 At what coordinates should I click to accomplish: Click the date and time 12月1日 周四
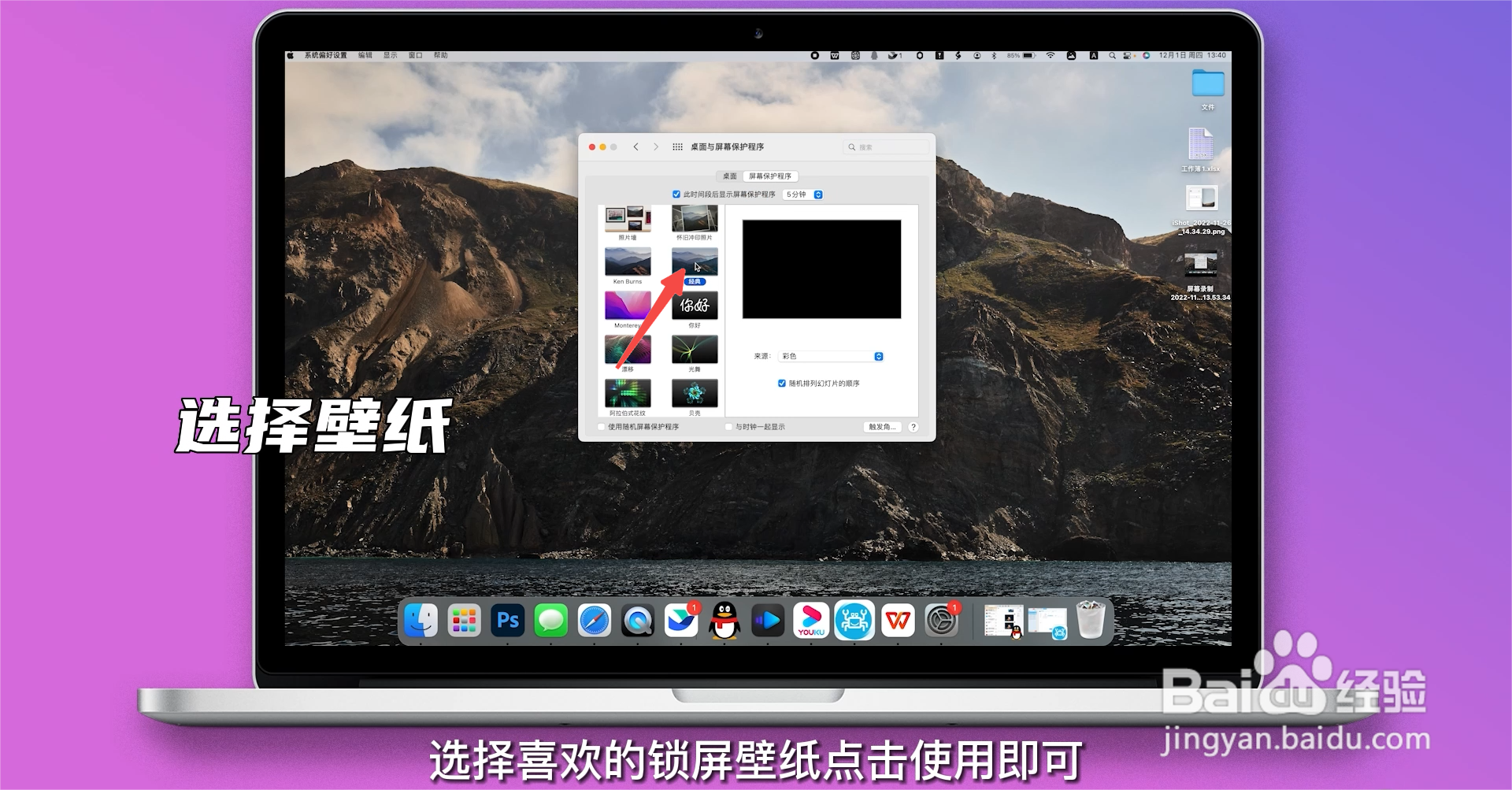[1192, 55]
